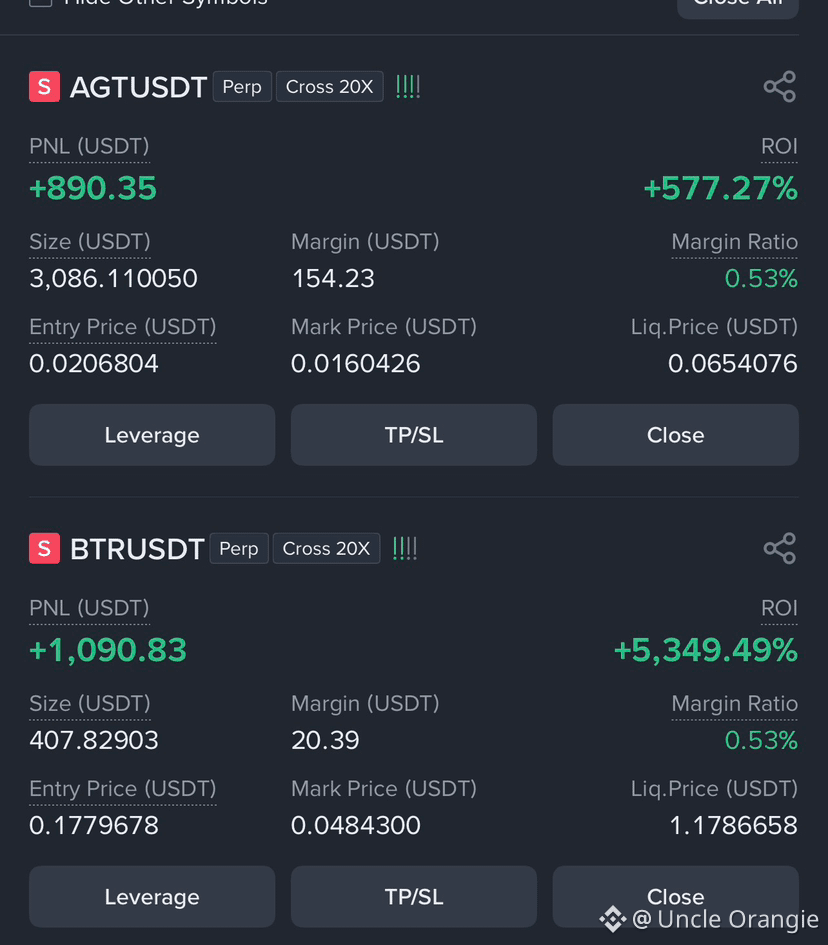The width and height of the screenshot is (828, 945).
Task: Set TP/SL for the BTRUSDT position
Action: [x=414, y=896]
